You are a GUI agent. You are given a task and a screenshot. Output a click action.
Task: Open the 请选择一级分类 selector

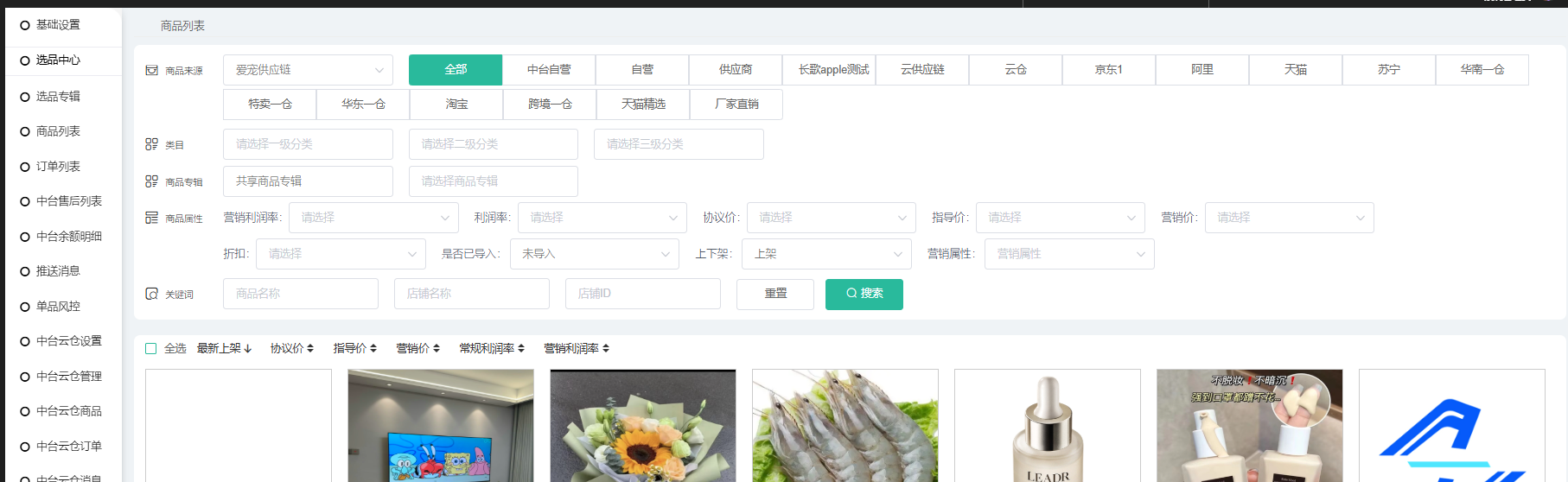pos(308,144)
